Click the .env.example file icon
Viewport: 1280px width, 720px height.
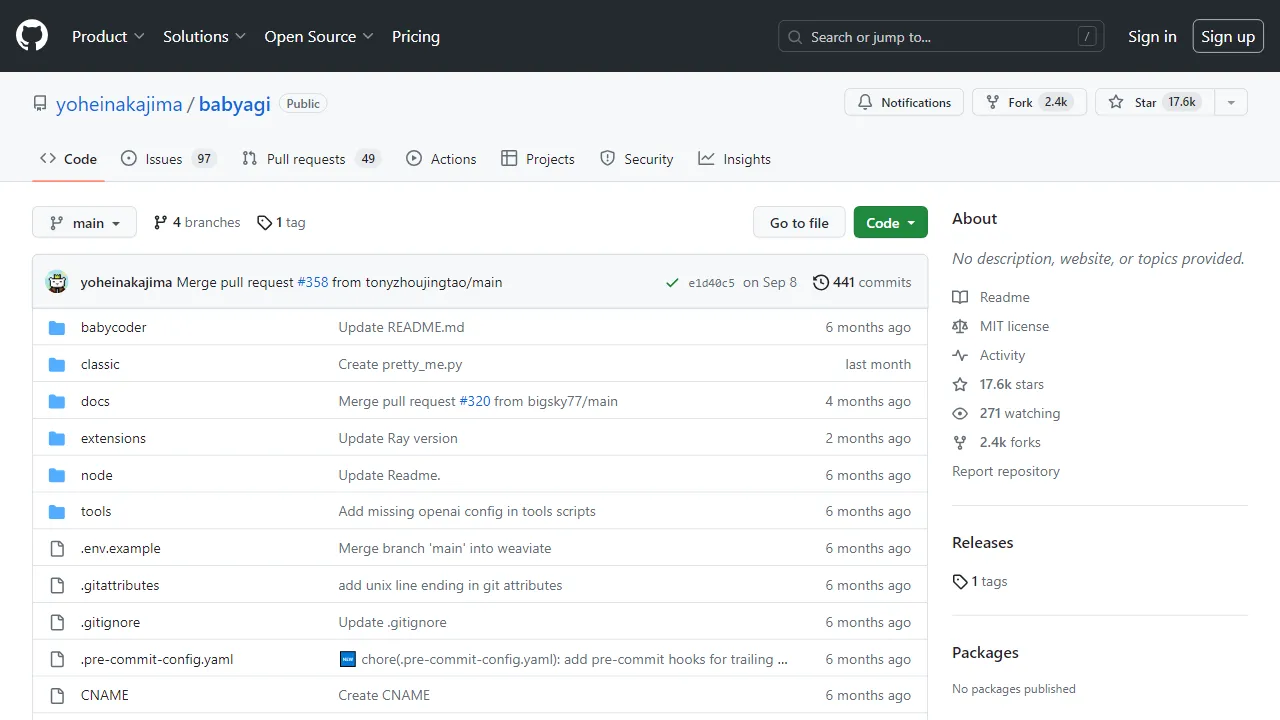[x=57, y=548]
